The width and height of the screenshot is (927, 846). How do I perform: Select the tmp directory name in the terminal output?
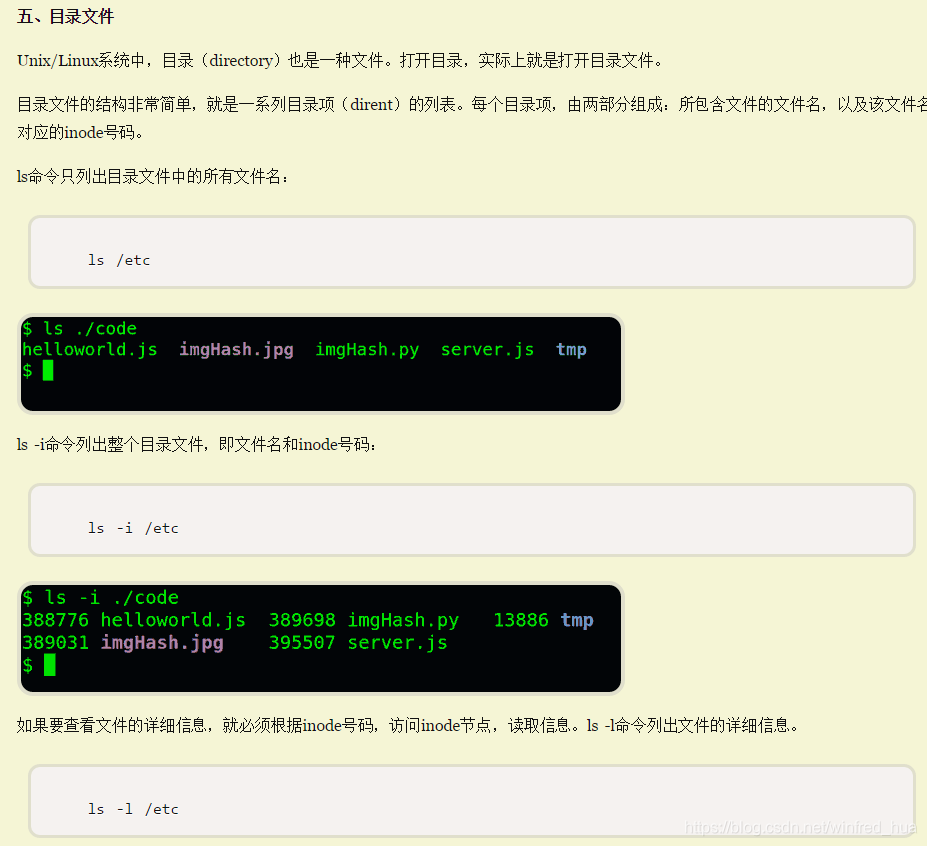(x=571, y=349)
